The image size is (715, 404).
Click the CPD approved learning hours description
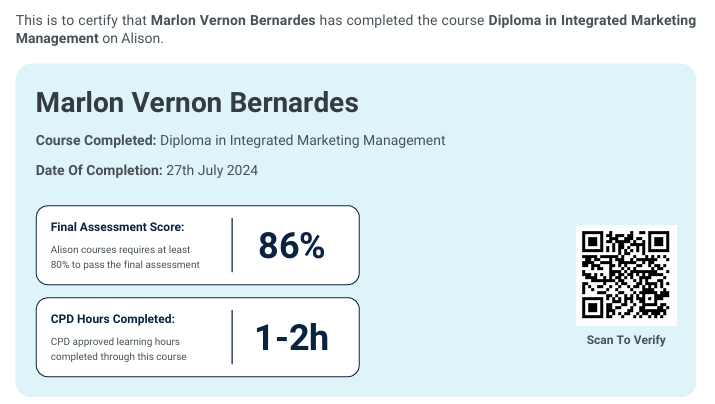click(x=118, y=349)
